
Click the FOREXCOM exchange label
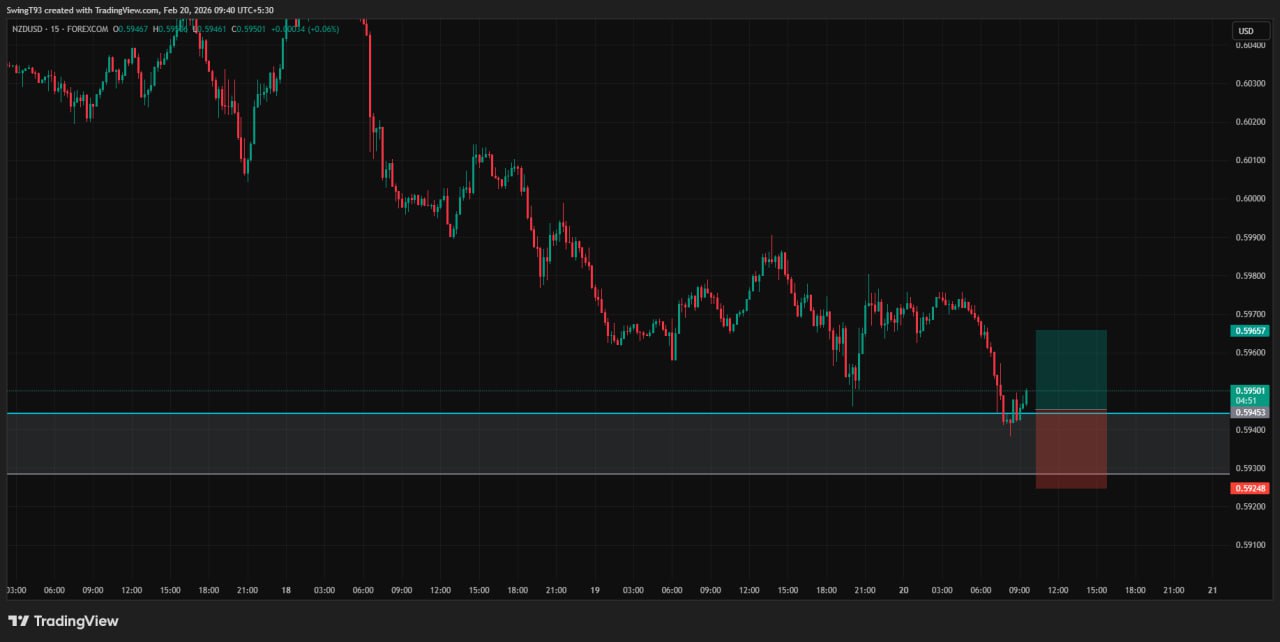92,29
